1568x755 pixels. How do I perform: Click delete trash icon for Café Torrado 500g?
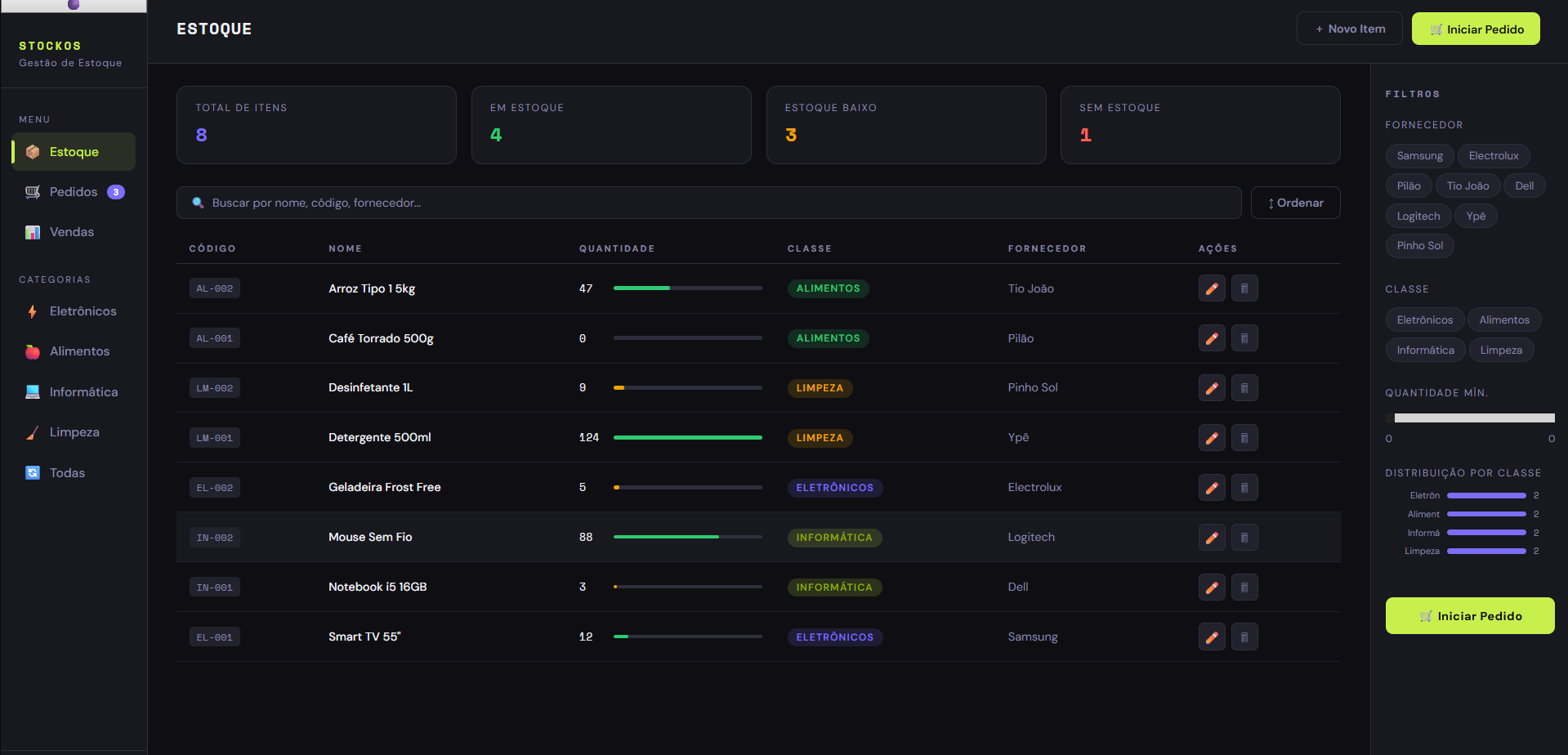tap(1244, 338)
